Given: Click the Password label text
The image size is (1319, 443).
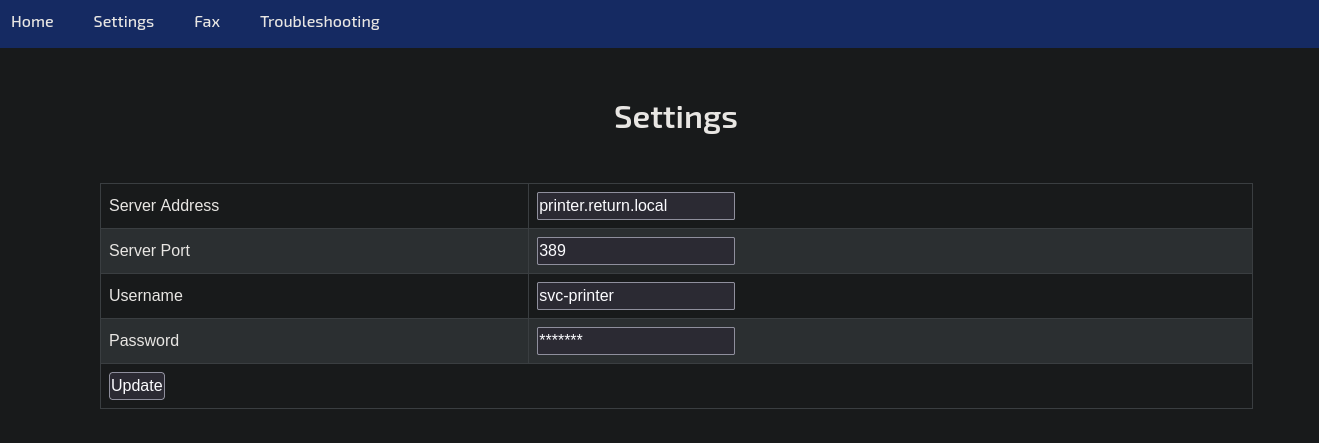Looking at the screenshot, I should 144,341.
